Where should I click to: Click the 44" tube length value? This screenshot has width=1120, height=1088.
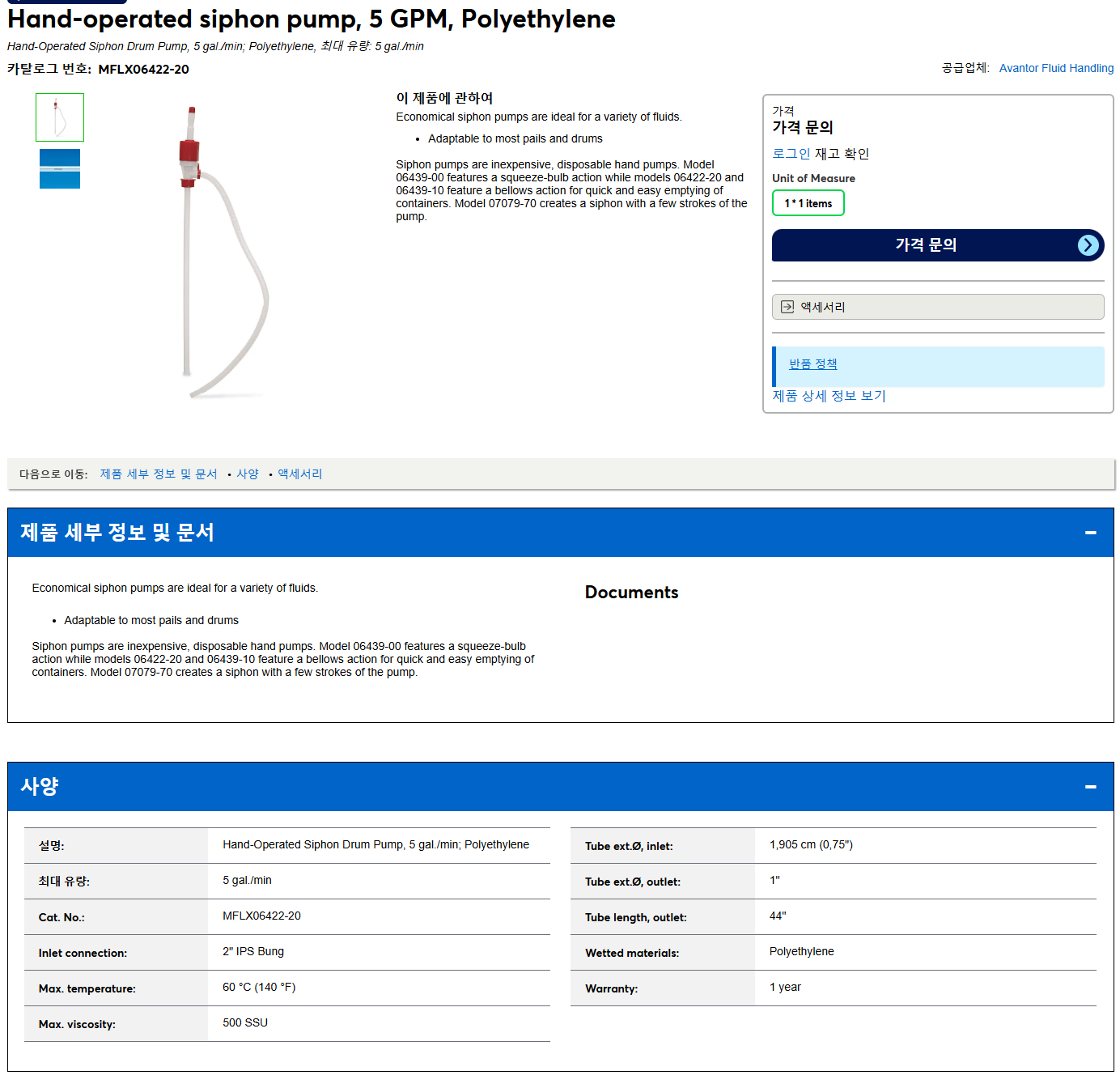[778, 916]
